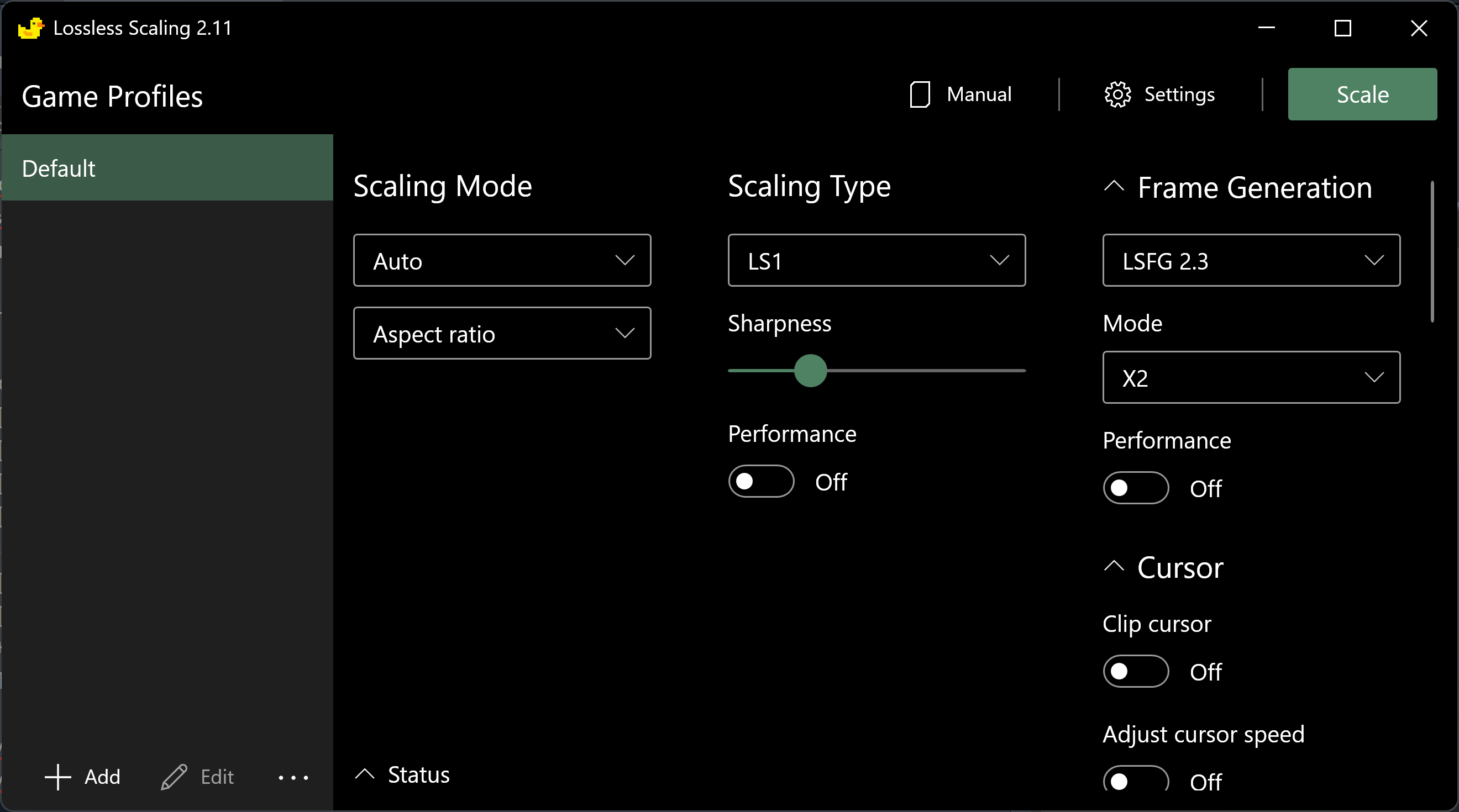The width and height of the screenshot is (1459, 812).
Task: Select the Default game profile
Action: (x=167, y=168)
